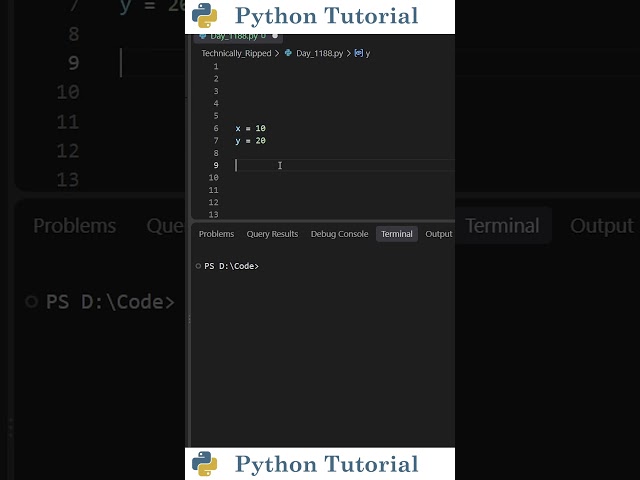640x480 pixels.
Task: Click the Python file icon in breadcrumb
Action: pyautogui.click(x=288, y=53)
